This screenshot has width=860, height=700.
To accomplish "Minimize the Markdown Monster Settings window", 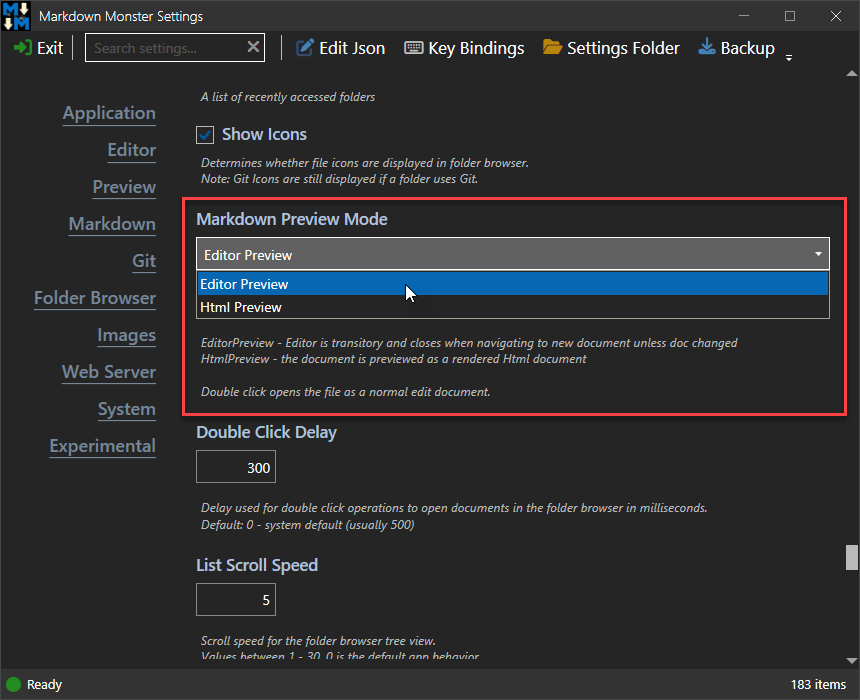I will tap(744, 16).
